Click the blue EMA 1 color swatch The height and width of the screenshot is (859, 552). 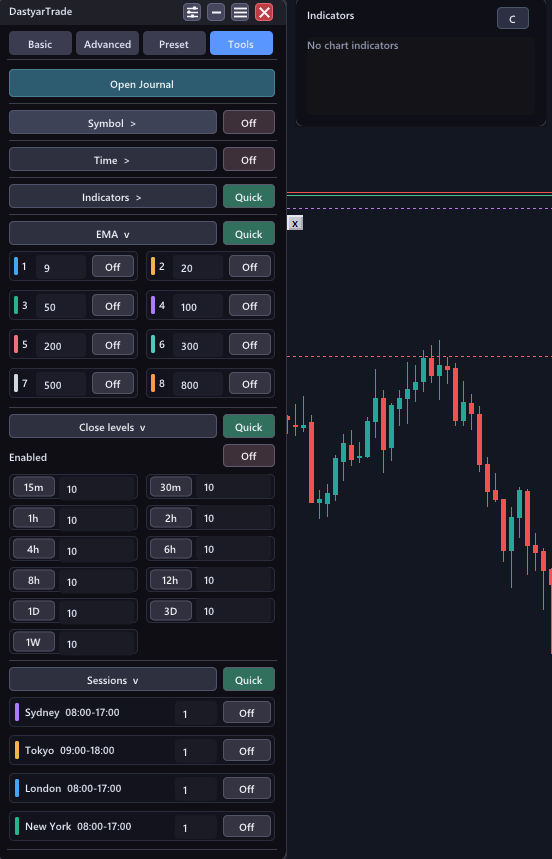pos(16,266)
